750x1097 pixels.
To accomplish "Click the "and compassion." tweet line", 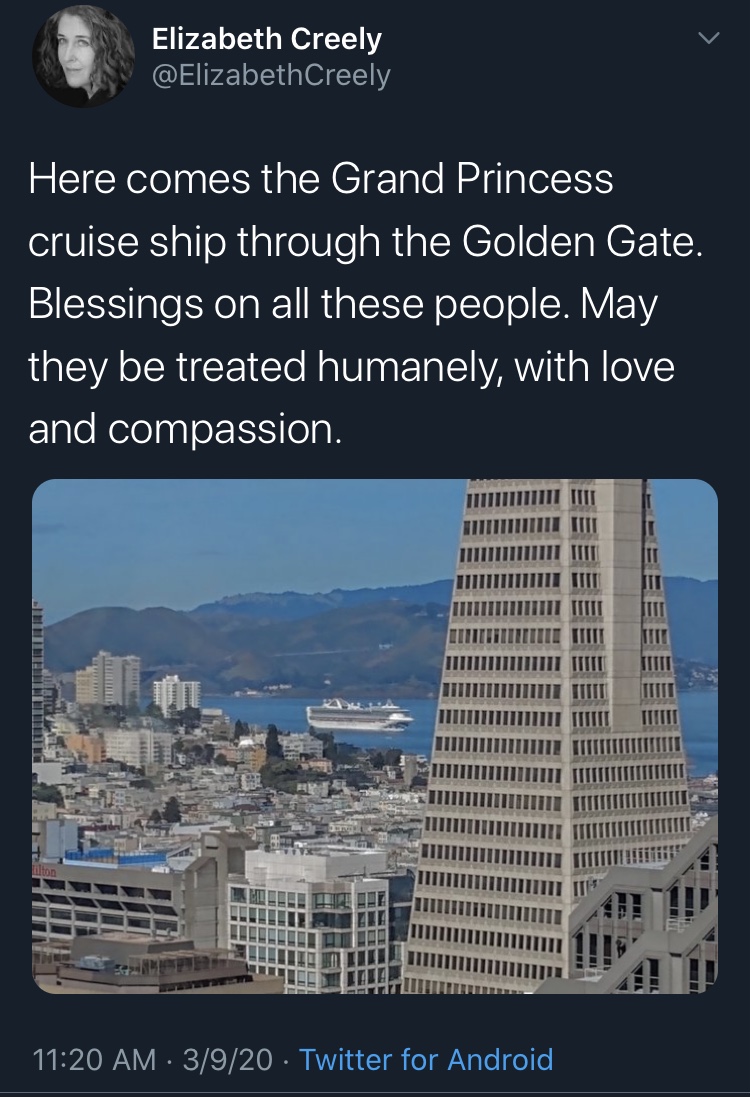I will click(x=185, y=430).
